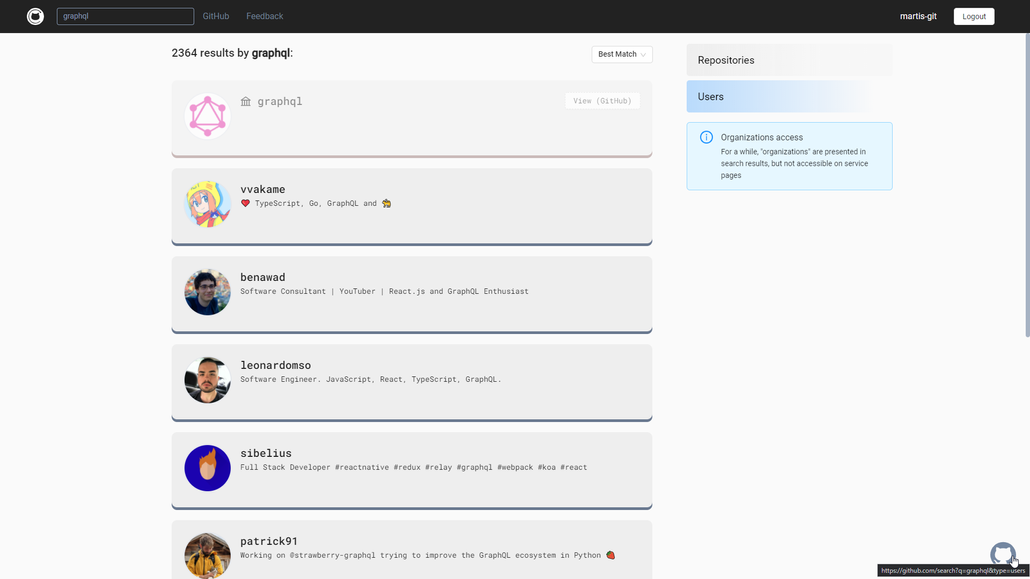
Task: Click patrick91's avatar image
Action: coord(208,555)
